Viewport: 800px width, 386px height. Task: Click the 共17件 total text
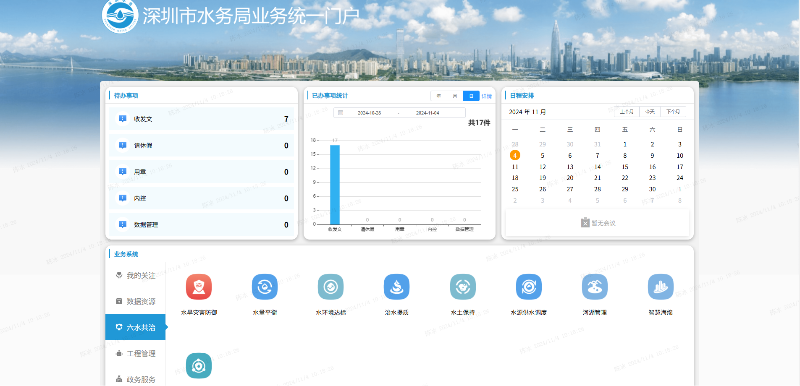click(x=479, y=123)
